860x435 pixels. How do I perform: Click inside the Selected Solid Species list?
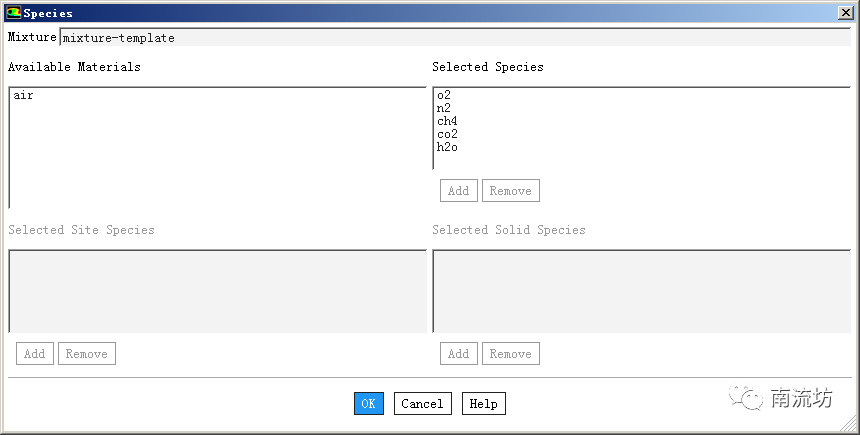641,290
